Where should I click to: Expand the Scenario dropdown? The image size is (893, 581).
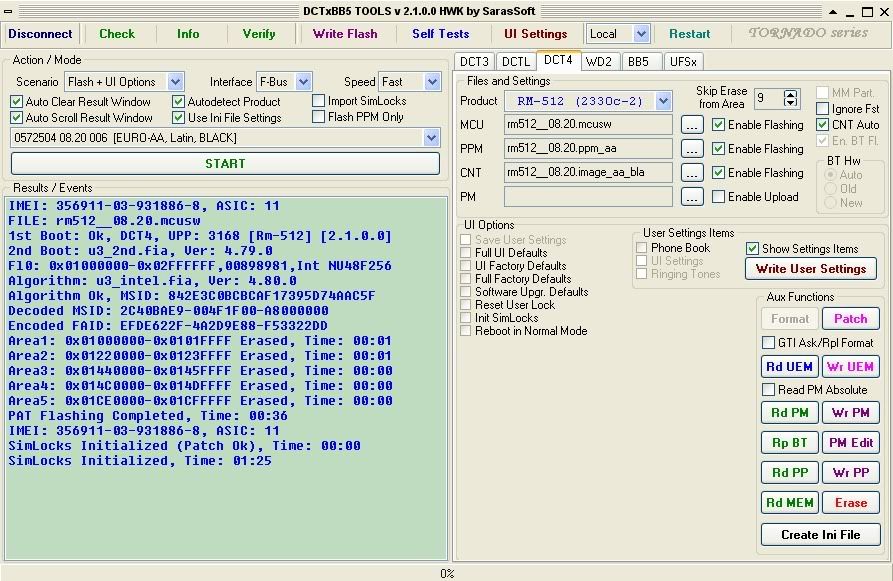tap(175, 81)
